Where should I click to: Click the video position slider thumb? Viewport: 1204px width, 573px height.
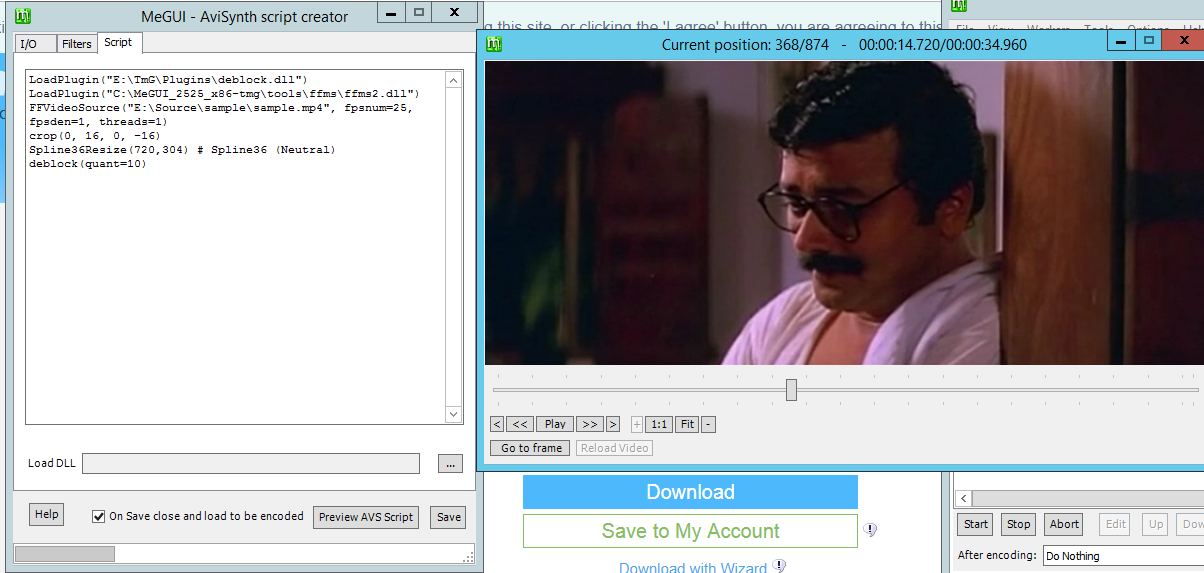click(791, 389)
